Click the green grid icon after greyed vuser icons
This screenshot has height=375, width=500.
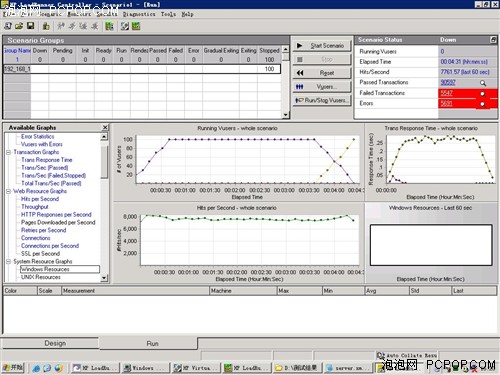click(109, 26)
